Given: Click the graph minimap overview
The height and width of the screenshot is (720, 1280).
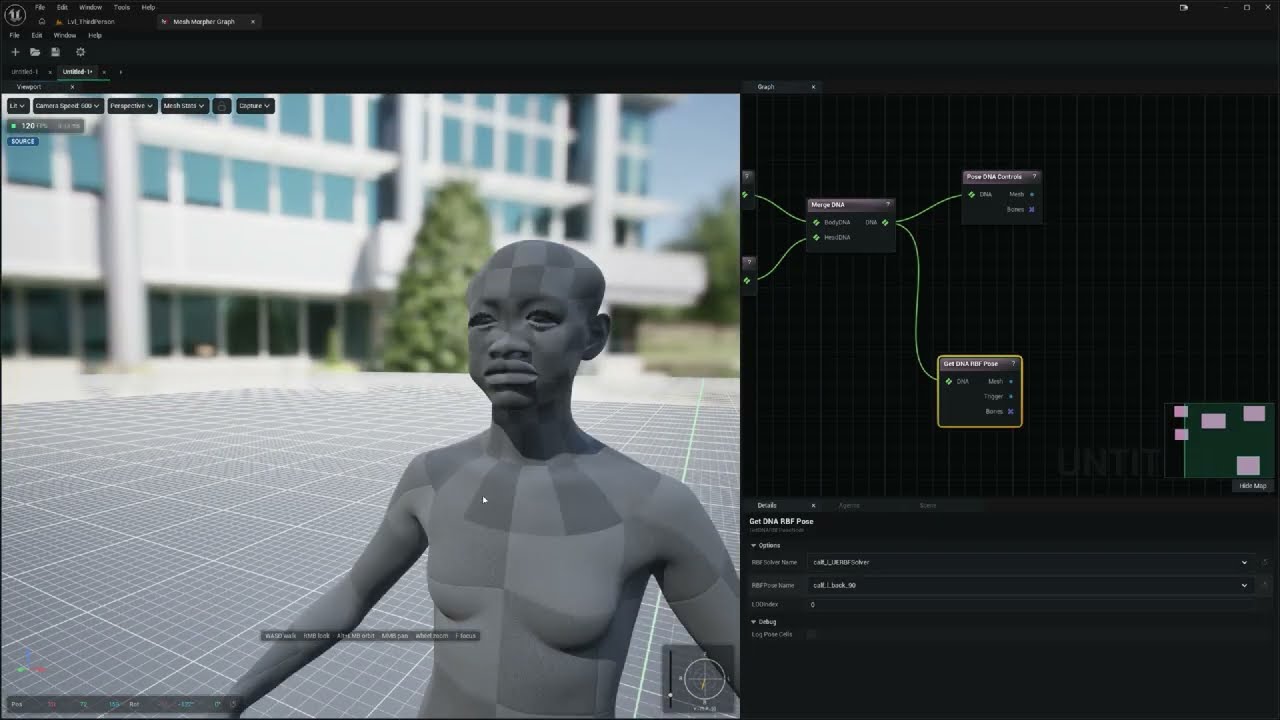Looking at the screenshot, I should click(x=1218, y=441).
